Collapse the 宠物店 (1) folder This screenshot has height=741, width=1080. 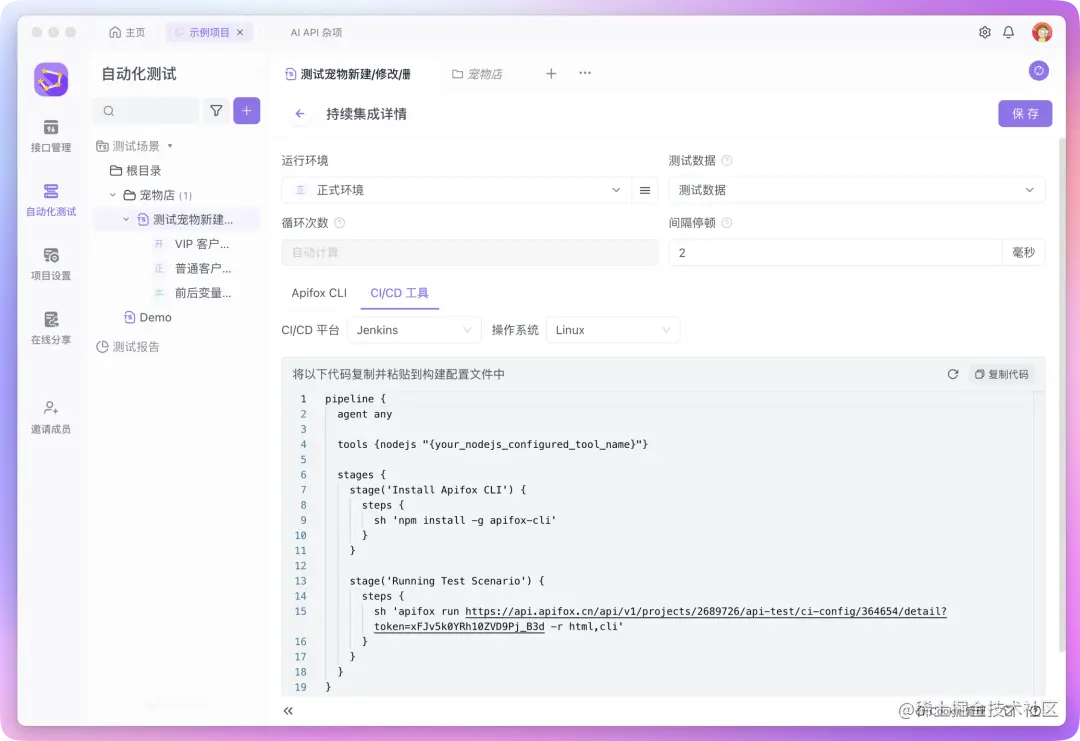(x=113, y=194)
